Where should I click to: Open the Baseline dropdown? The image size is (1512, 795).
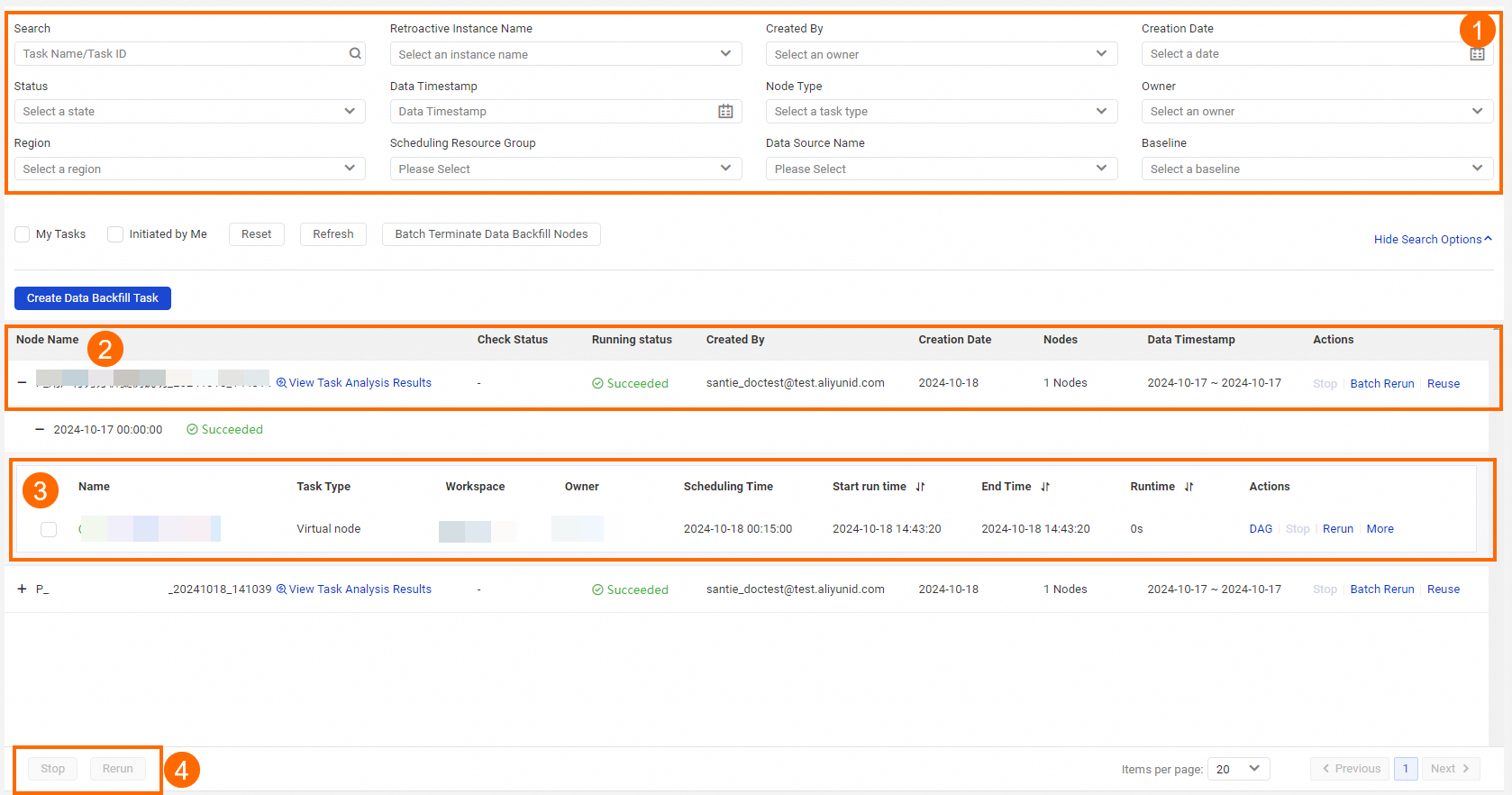coord(1317,169)
